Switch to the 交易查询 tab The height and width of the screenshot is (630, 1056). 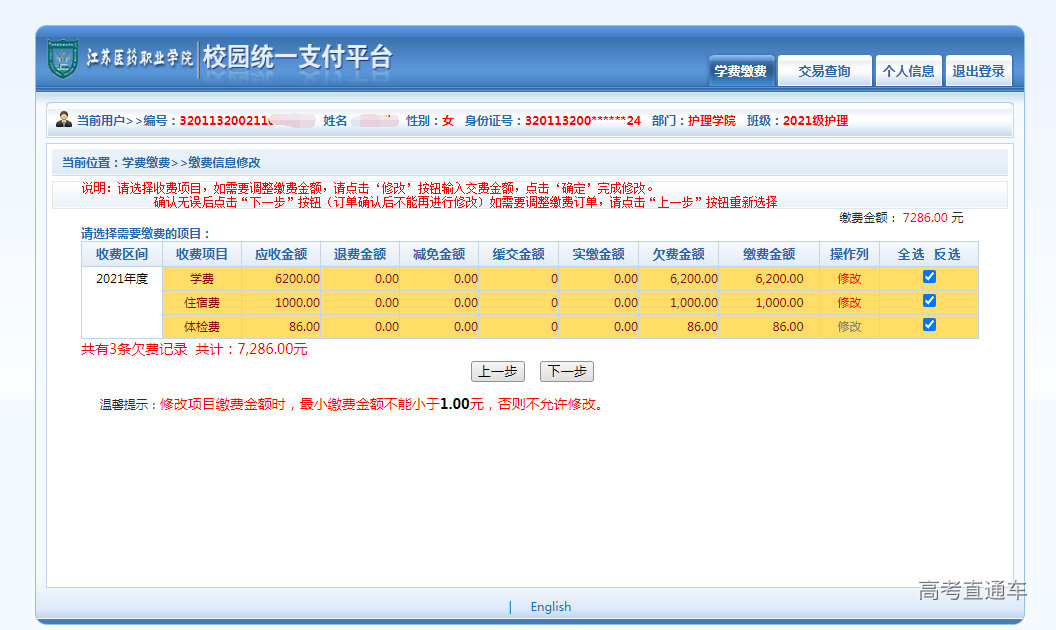824,71
